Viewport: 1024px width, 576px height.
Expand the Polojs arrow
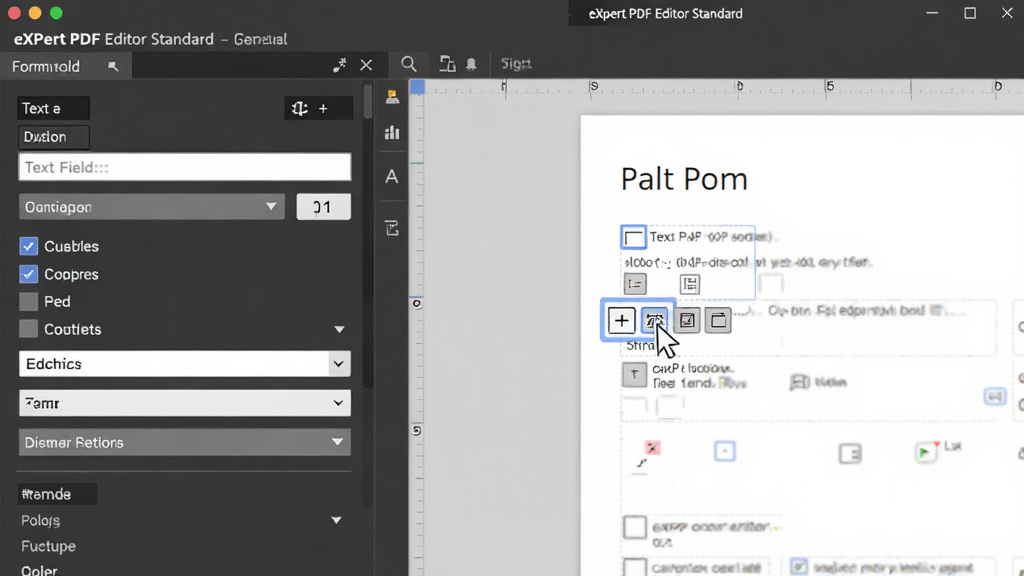pos(336,520)
